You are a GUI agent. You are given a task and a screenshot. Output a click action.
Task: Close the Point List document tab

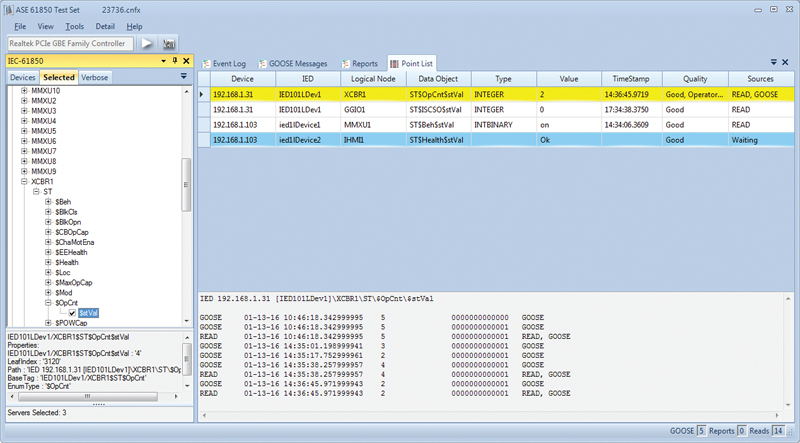click(785, 62)
